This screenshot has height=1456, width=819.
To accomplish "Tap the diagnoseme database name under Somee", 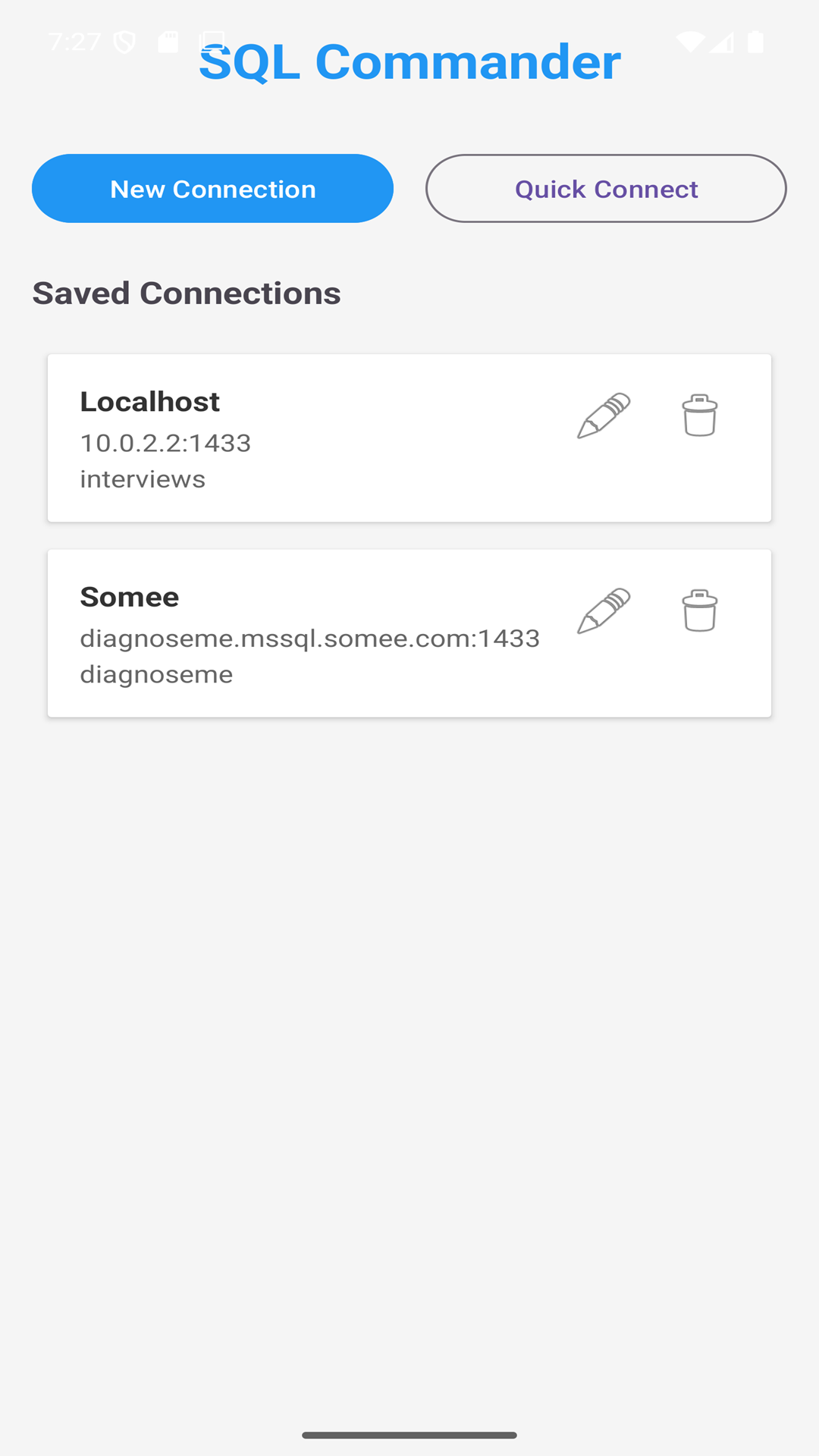I will coord(156,674).
